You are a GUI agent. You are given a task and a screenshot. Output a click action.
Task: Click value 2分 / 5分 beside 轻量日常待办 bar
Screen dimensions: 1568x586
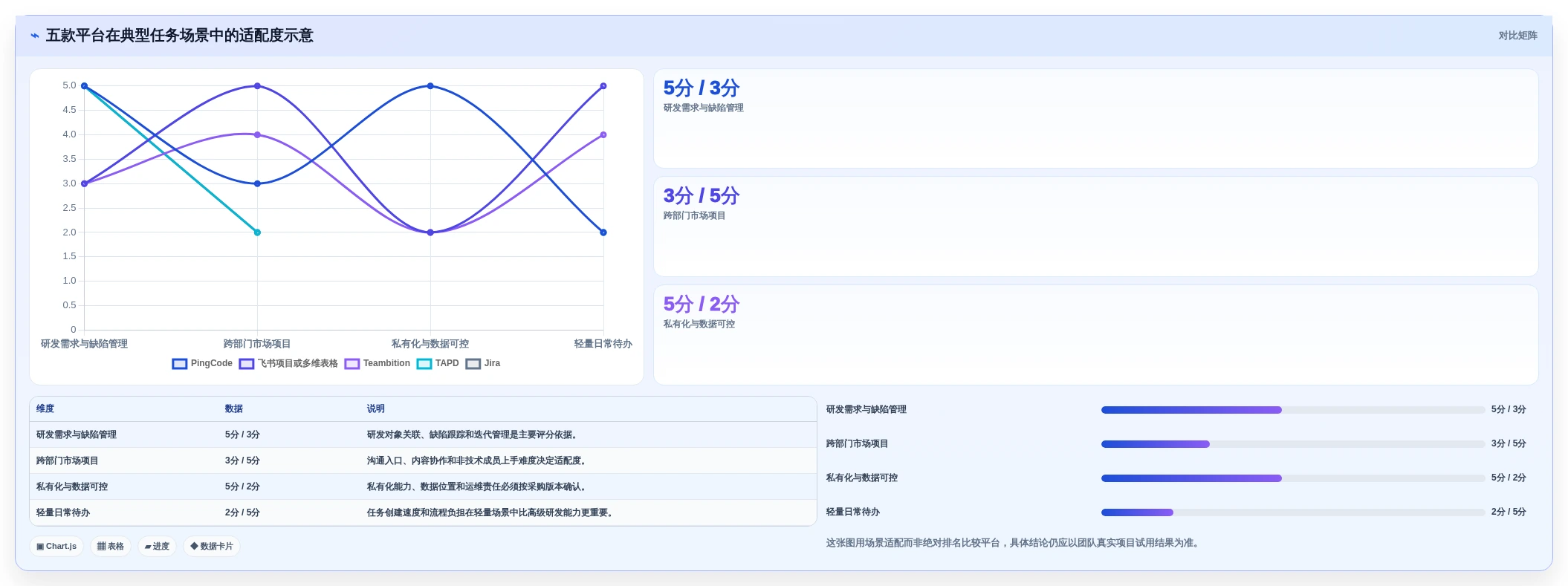pyautogui.click(x=1509, y=512)
